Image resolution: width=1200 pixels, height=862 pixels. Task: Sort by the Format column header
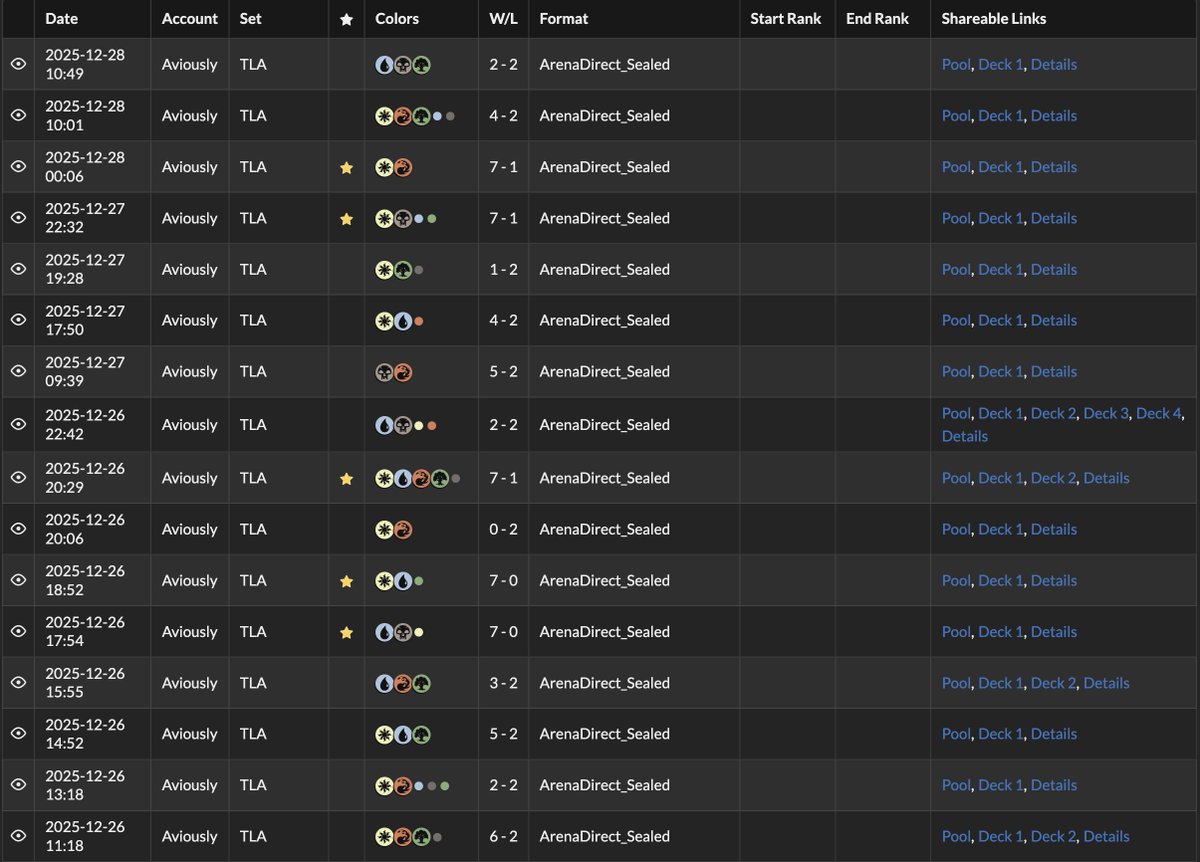tap(564, 19)
